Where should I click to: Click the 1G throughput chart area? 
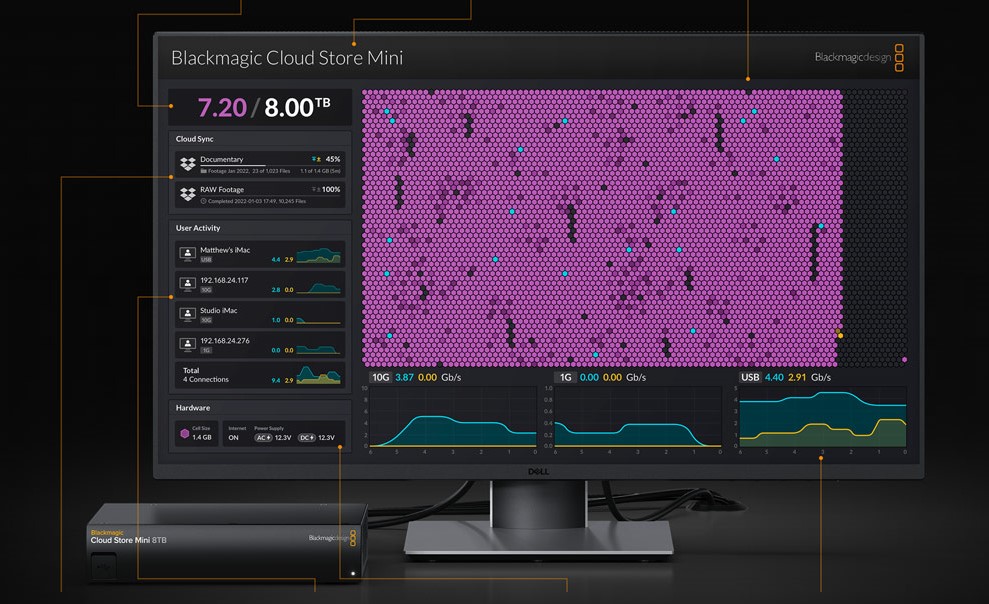point(638,417)
